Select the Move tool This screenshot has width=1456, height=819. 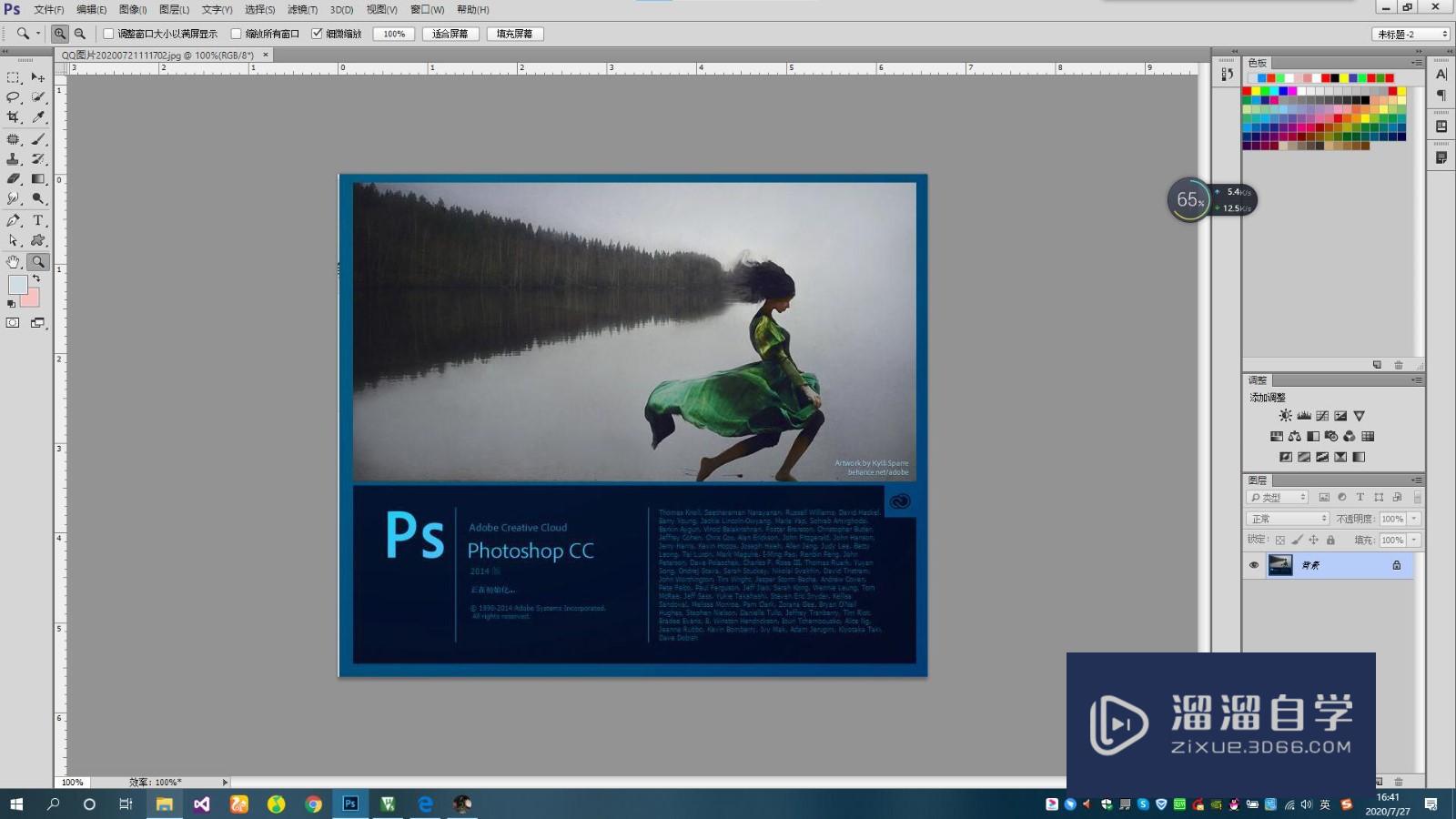pos(37,77)
